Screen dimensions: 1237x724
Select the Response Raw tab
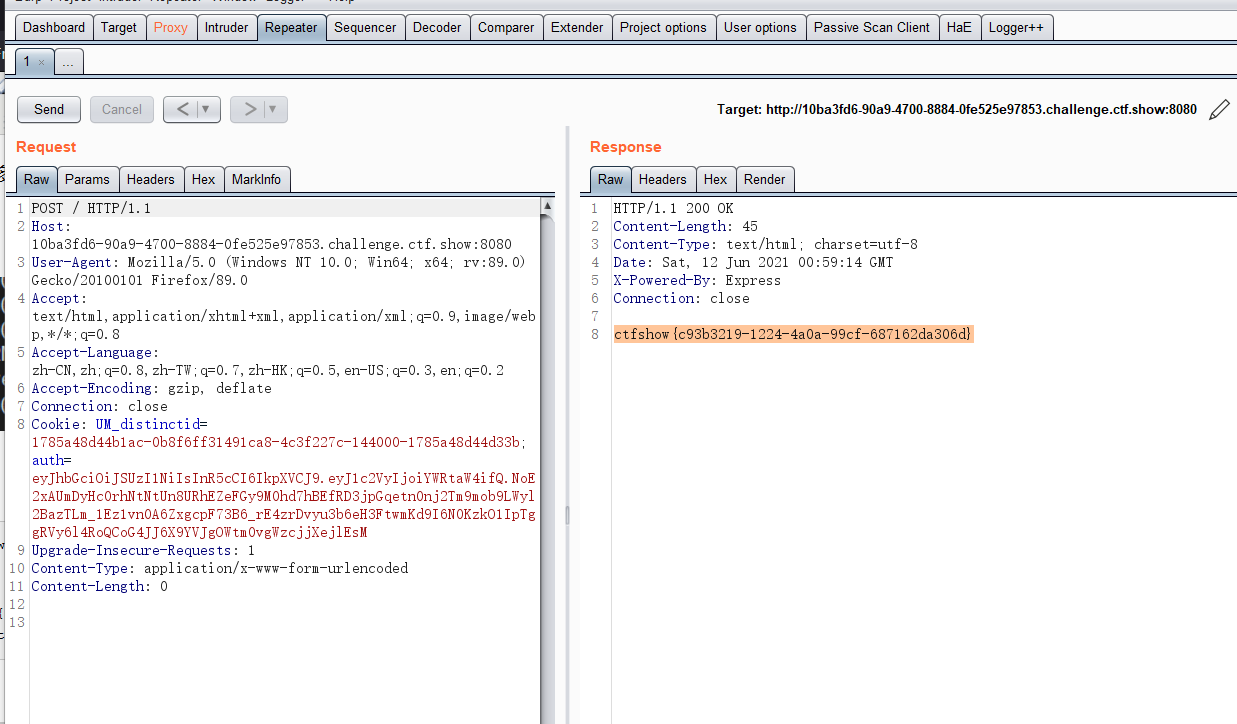[611, 179]
